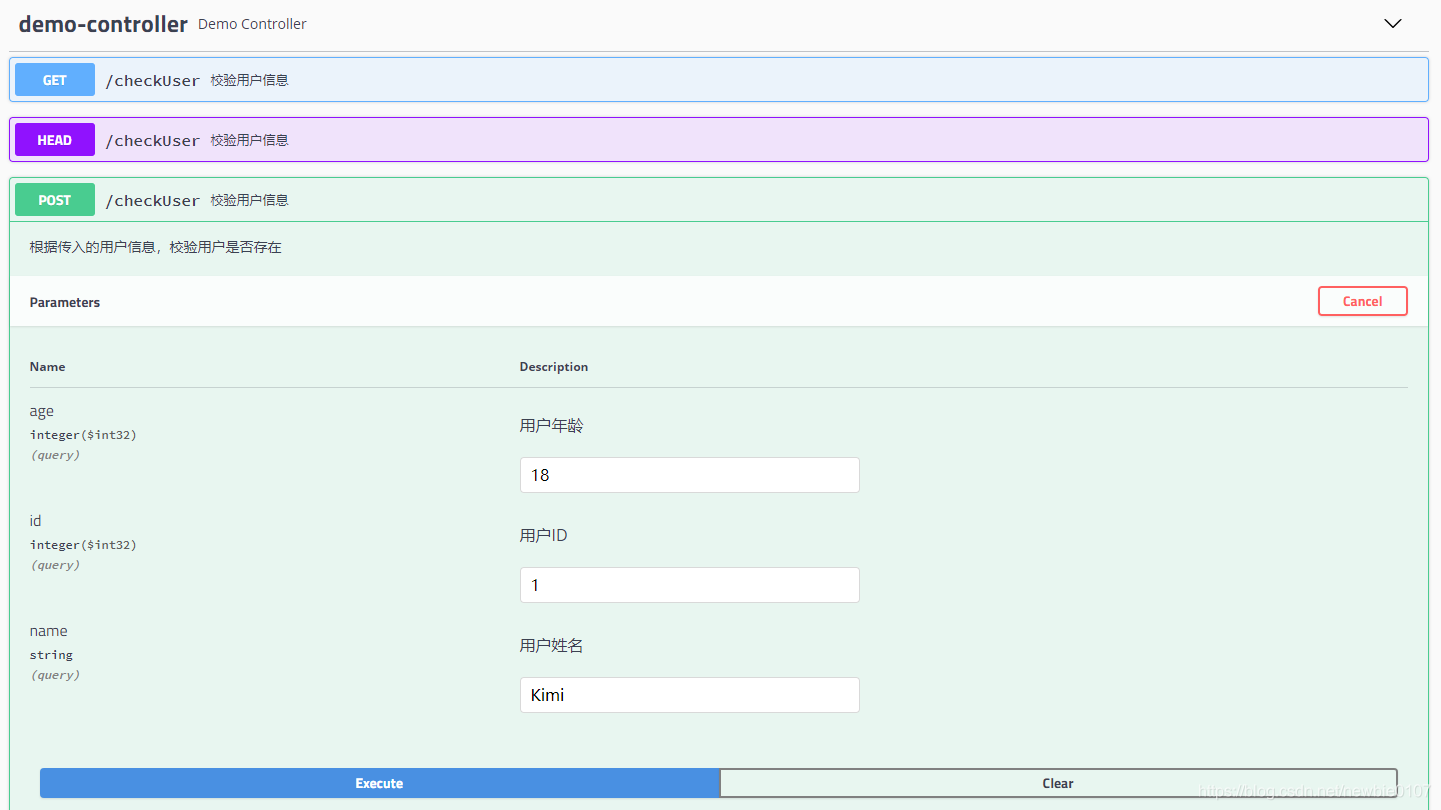Select the '用户姓名' description text

click(552, 646)
